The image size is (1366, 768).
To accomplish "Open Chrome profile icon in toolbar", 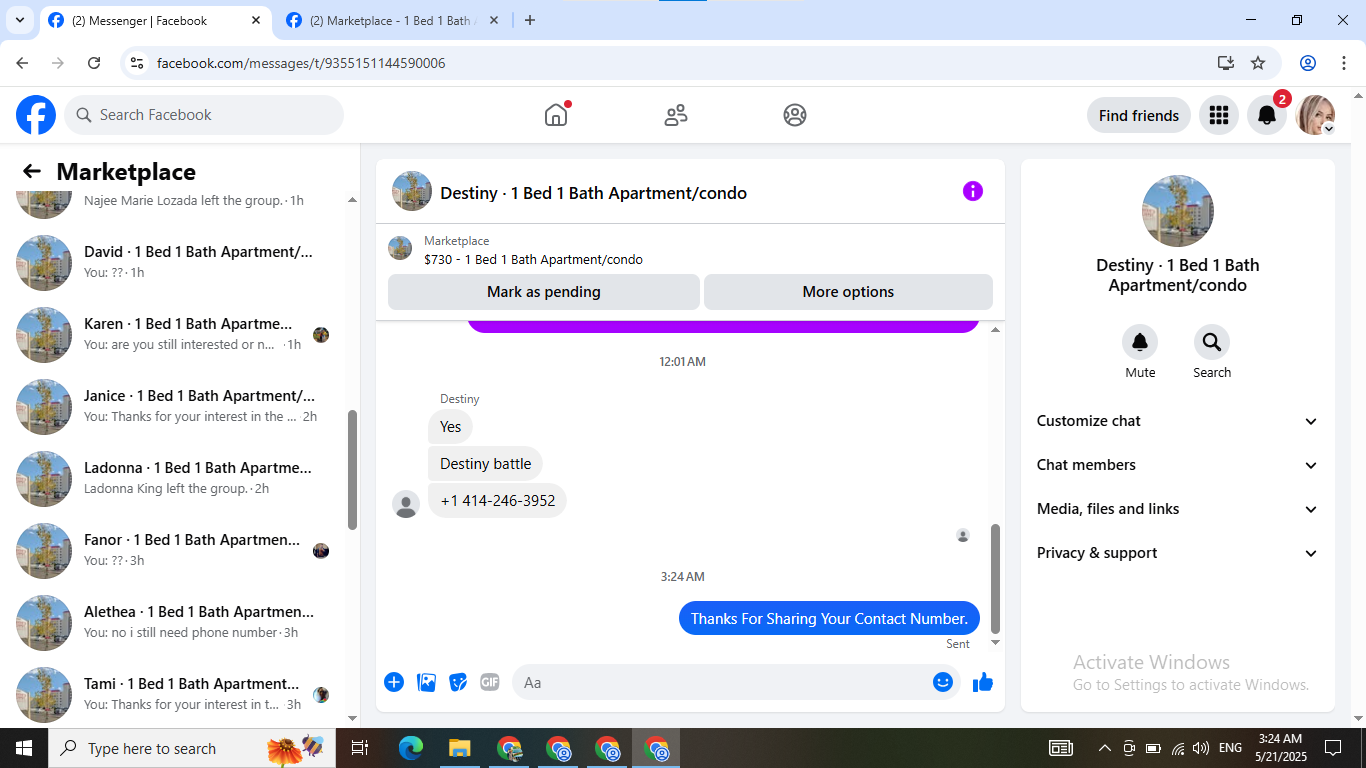I will [x=1308, y=63].
